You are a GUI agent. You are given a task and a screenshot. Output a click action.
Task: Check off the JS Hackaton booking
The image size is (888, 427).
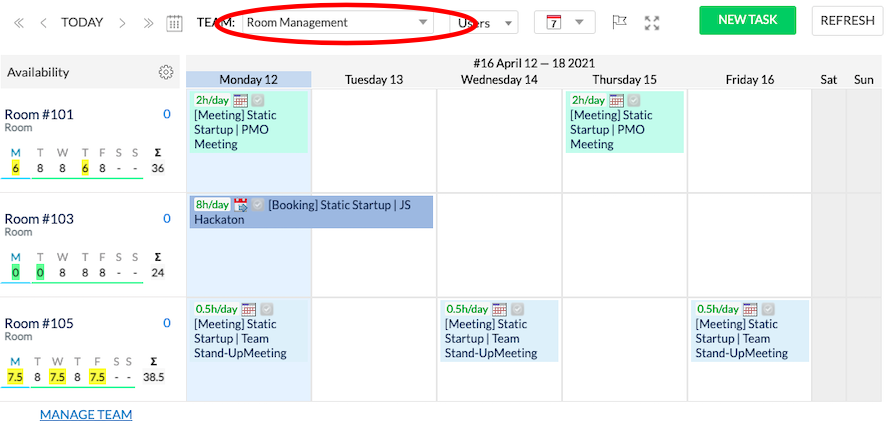tap(258, 205)
